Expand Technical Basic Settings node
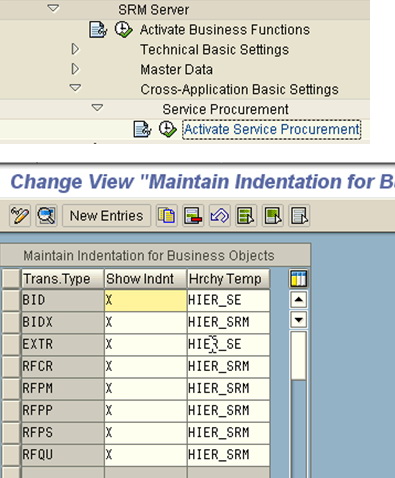The image size is (395, 478). click(75, 49)
